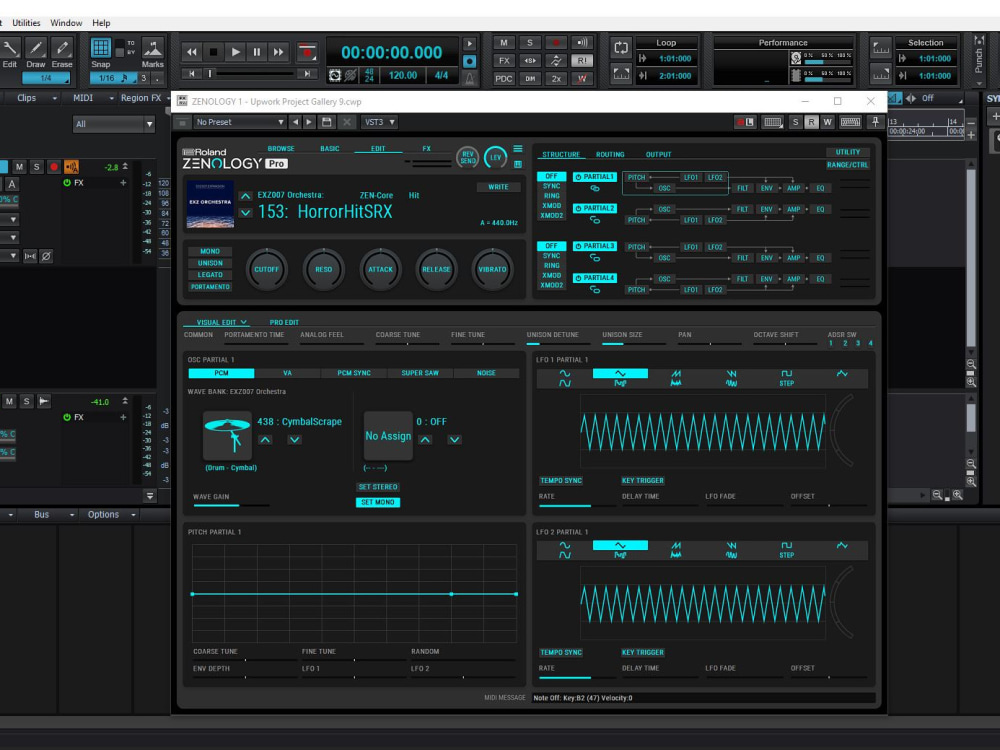This screenshot has width=1000, height=750.
Task: Click the RANGE/CTRL button
Action: click(x=848, y=165)
